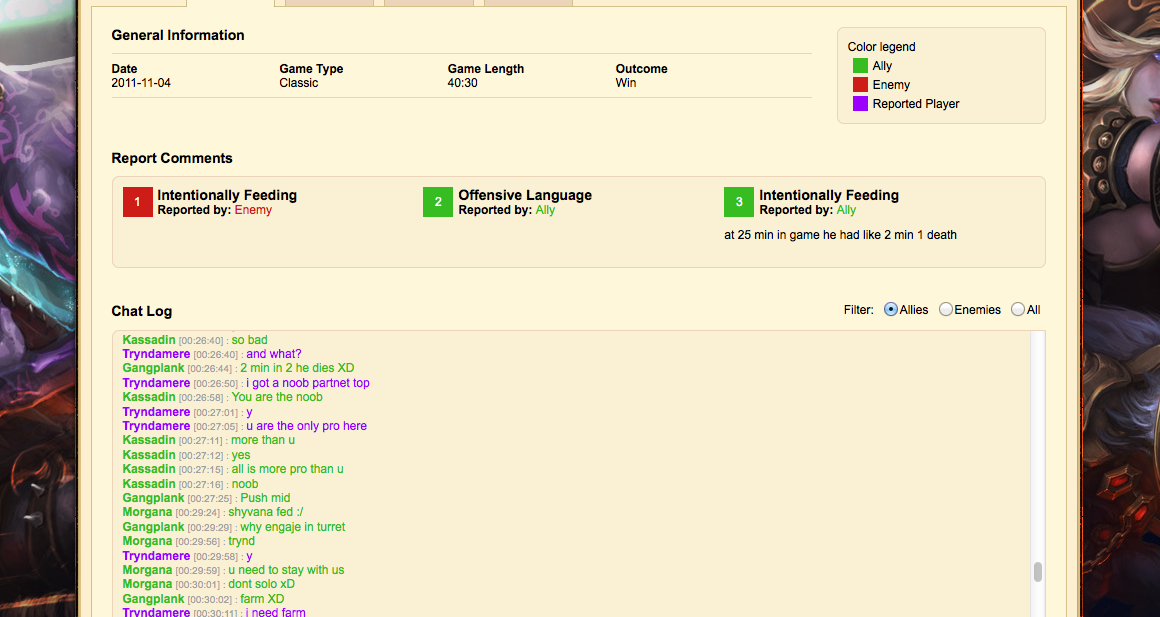The width and height of the screenshot is (1160, 617).
Task: Select the All chat filter radio button
Action: (x=1018, y=310)
